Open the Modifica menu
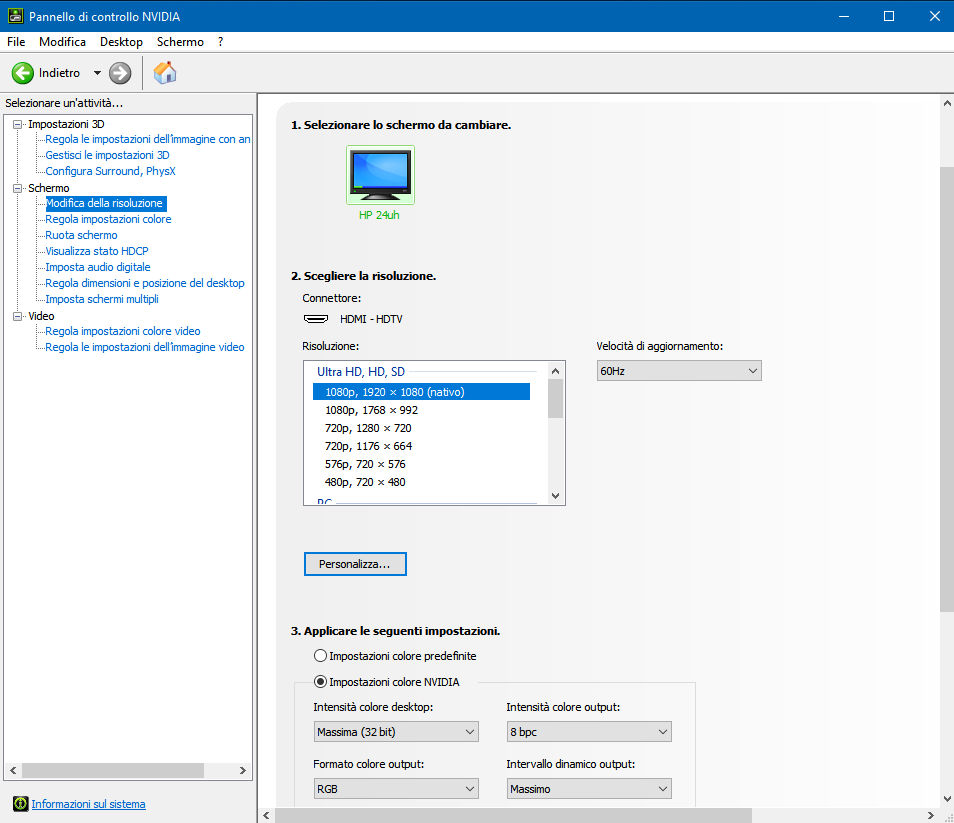 (x=62, y=42)
